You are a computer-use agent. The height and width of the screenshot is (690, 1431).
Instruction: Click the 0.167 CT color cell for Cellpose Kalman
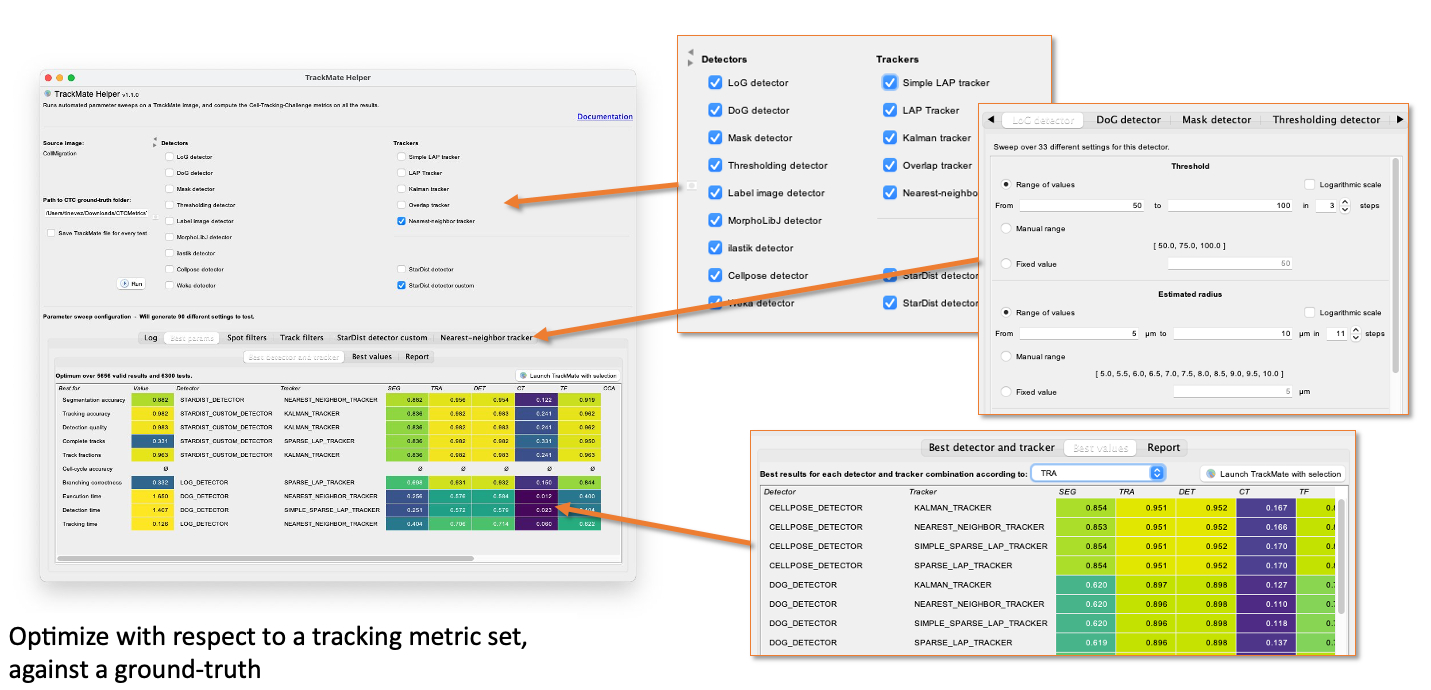[1264, 508]
